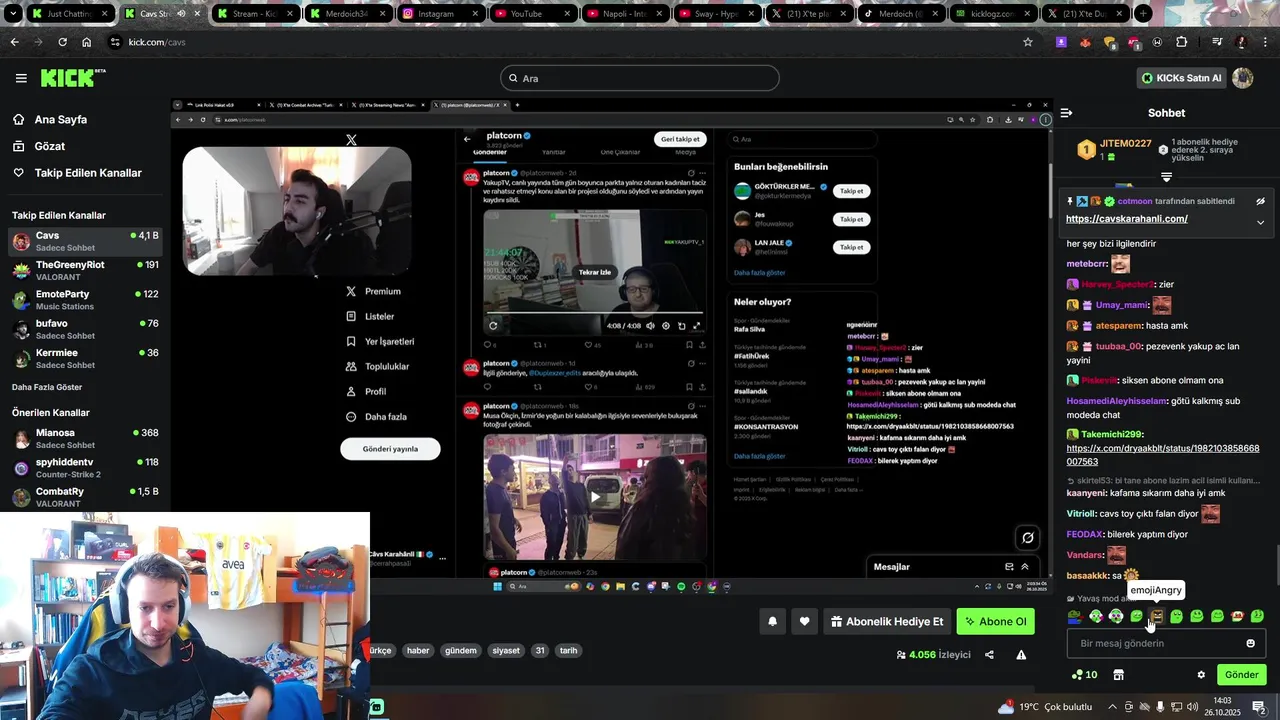Viewport: 1280px width, 720px height.
Task: Switch to the YouTube browser tab
Action: (531, 14)
